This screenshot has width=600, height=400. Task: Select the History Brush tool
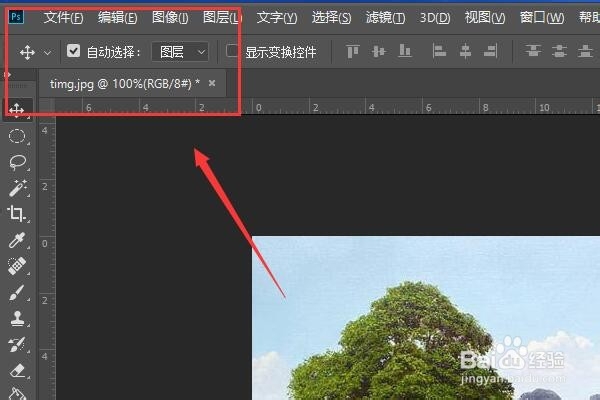click(17, 344)
